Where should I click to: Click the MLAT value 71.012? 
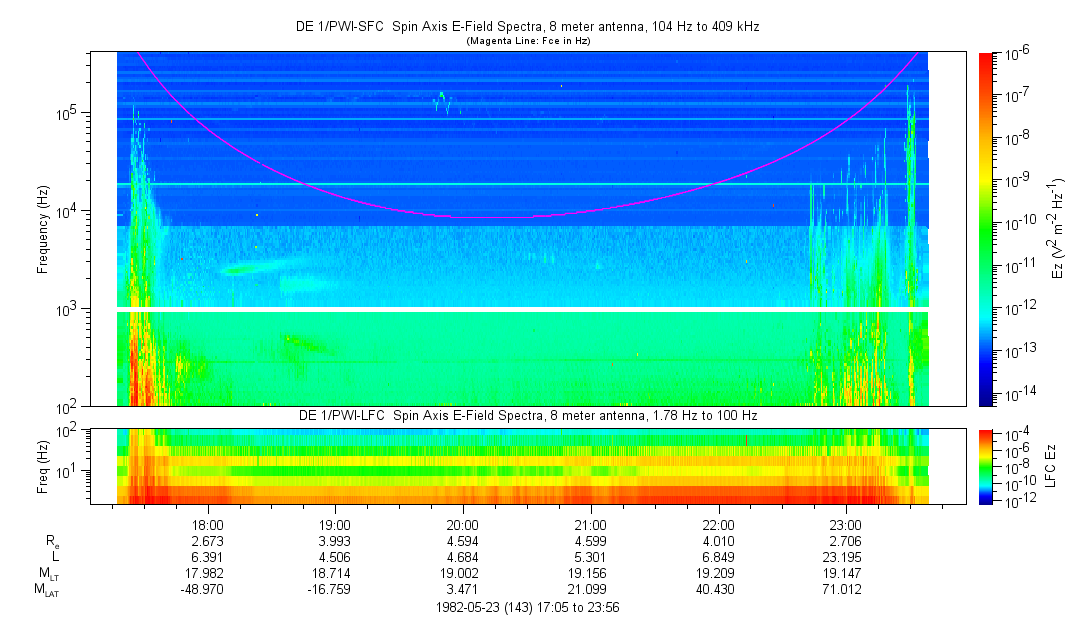[846, 590]
